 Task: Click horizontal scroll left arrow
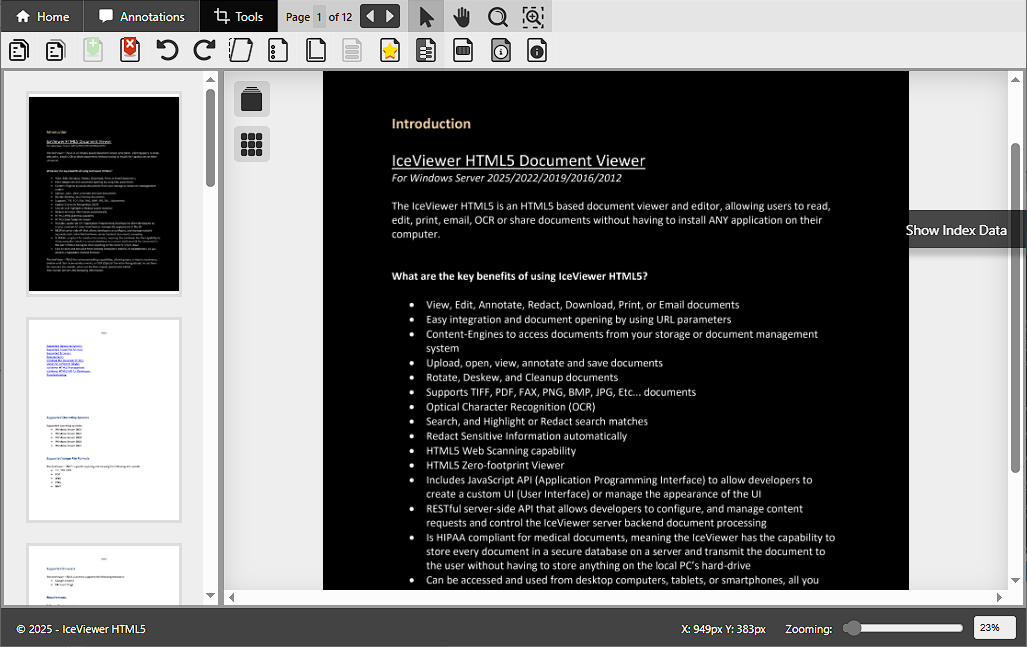click(x=231, y=597)
